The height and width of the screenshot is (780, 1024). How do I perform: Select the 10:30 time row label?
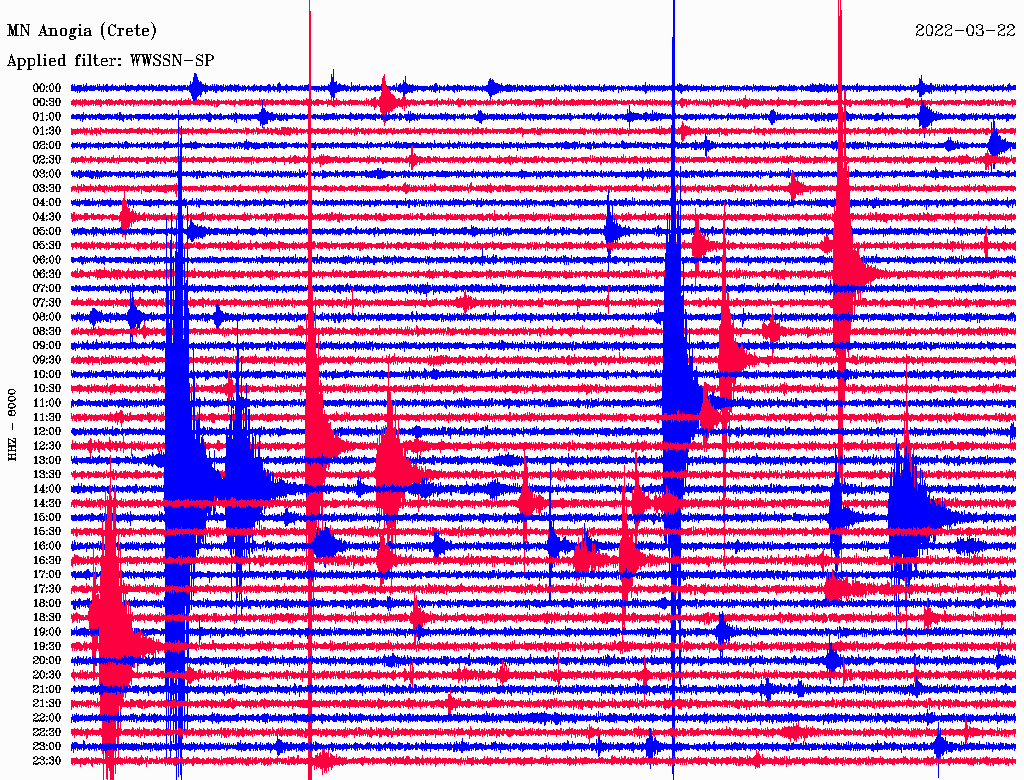(47, 389)
